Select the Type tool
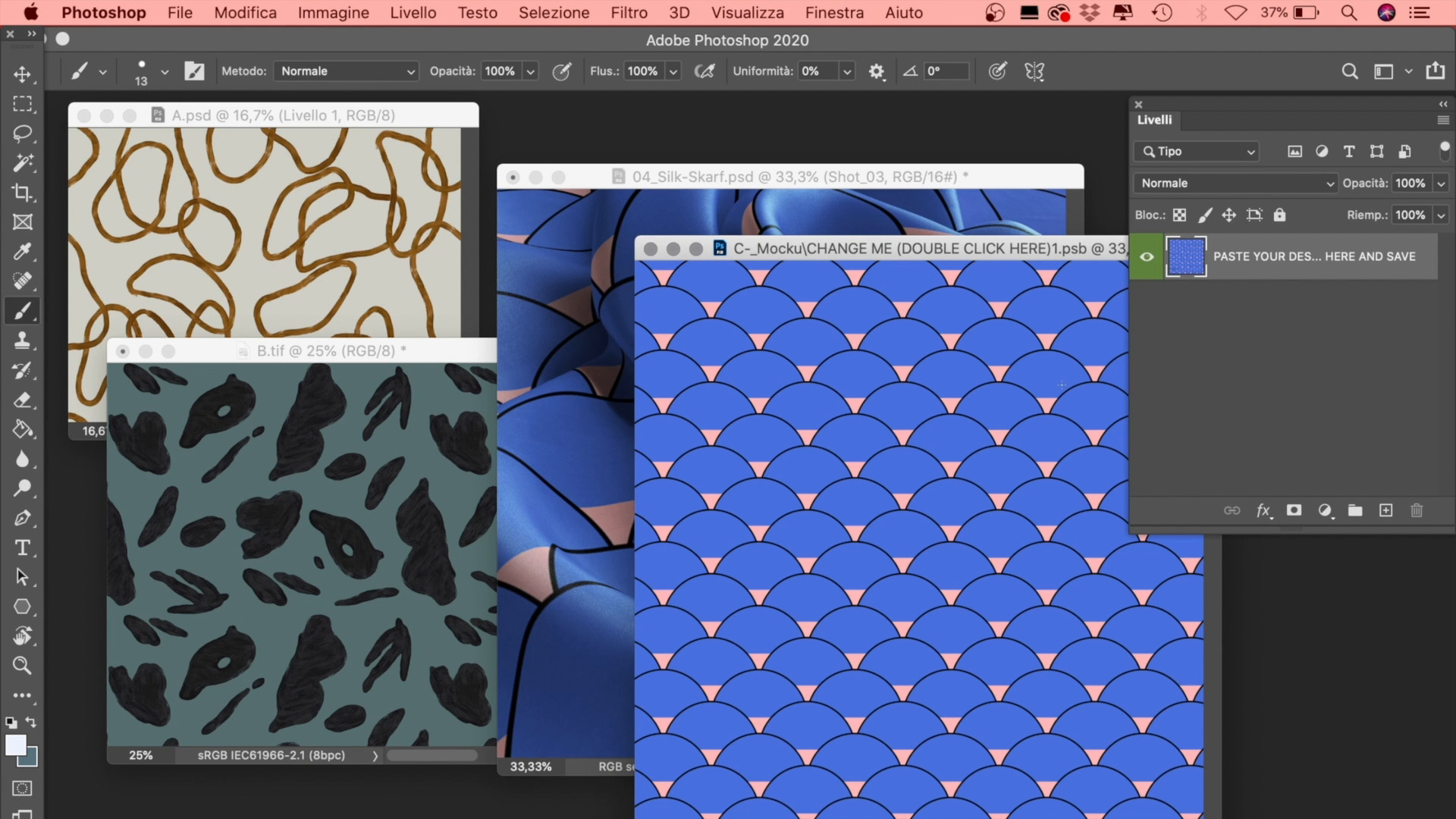 22,548
